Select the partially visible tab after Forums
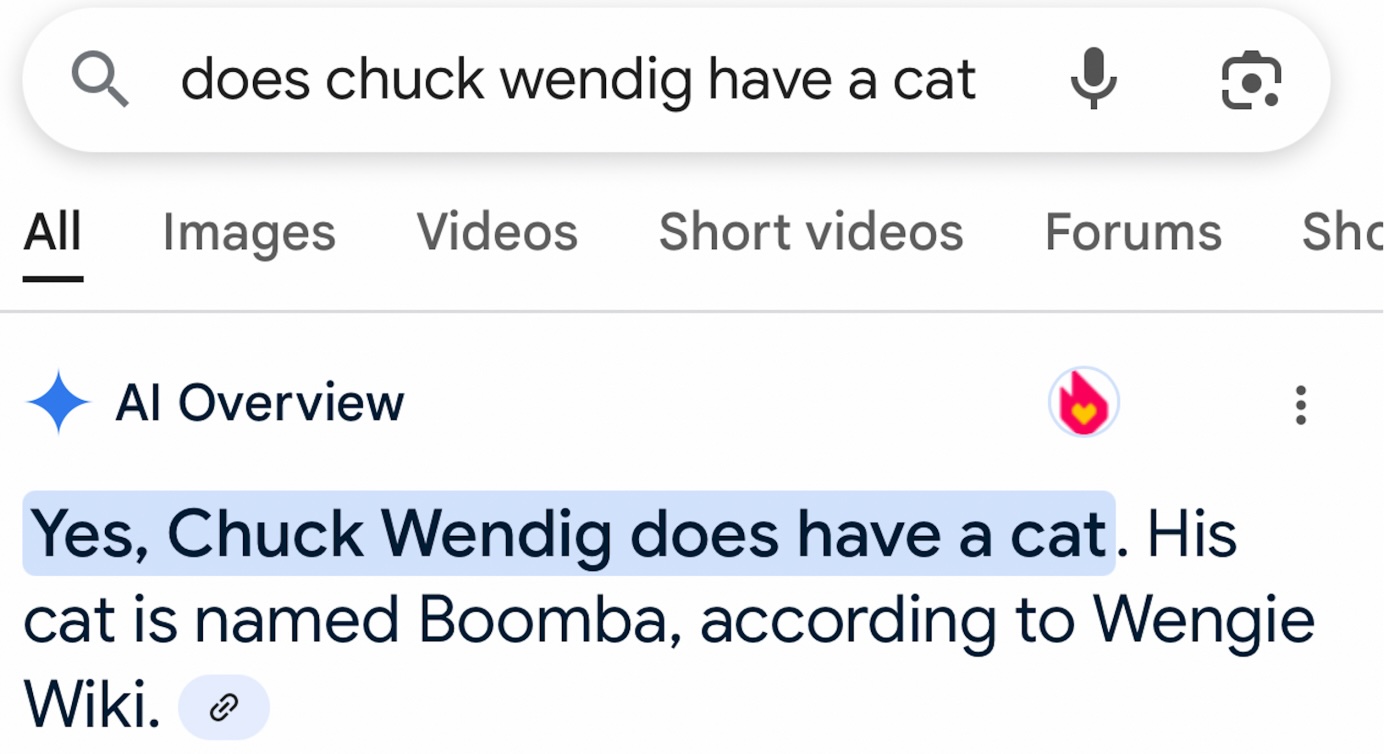Viewport: 1400px width, 754px height. pos(1345,233)
